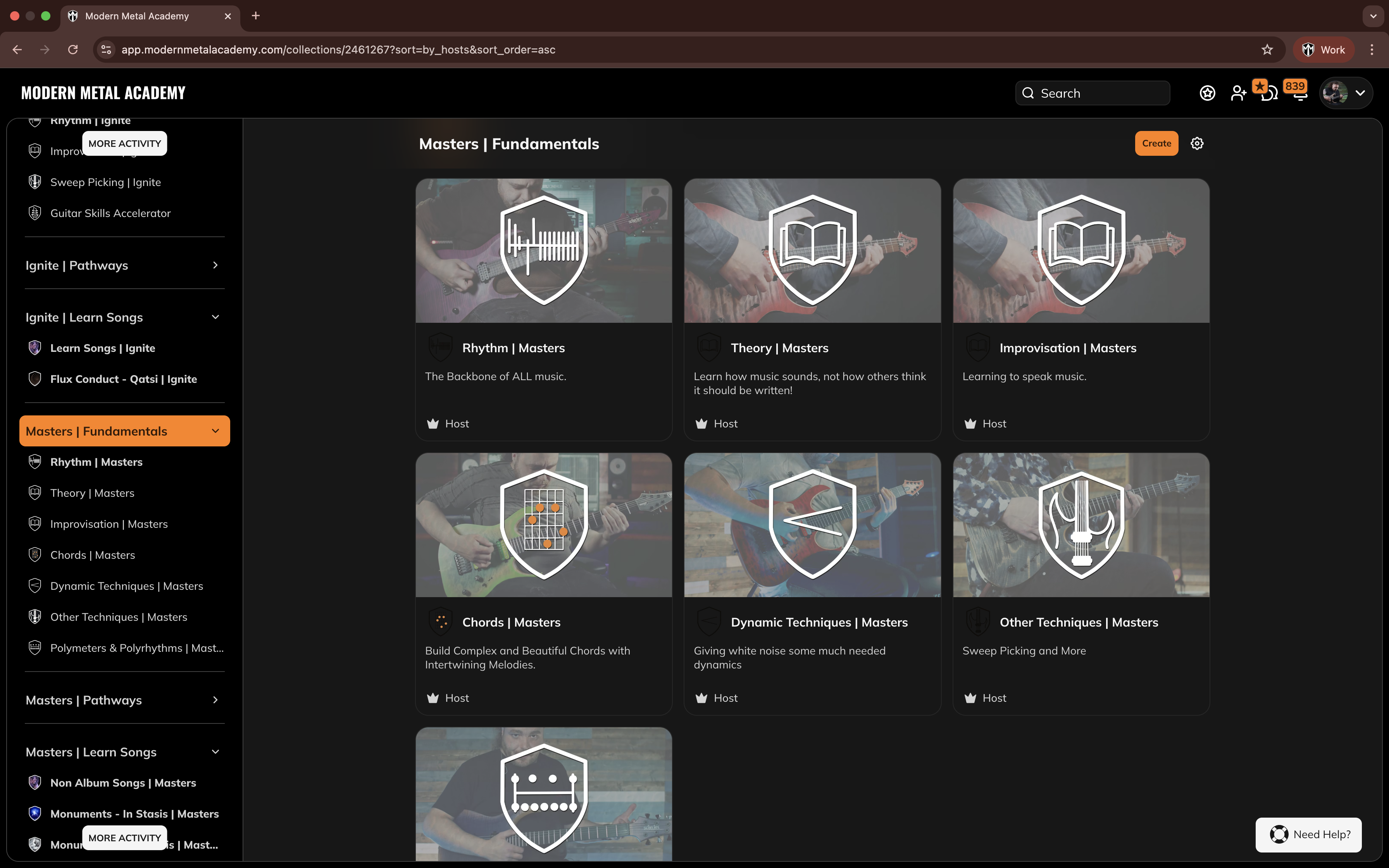
Task: Collapse the Masters | Fundamentals section
Action: pos(215,431)
